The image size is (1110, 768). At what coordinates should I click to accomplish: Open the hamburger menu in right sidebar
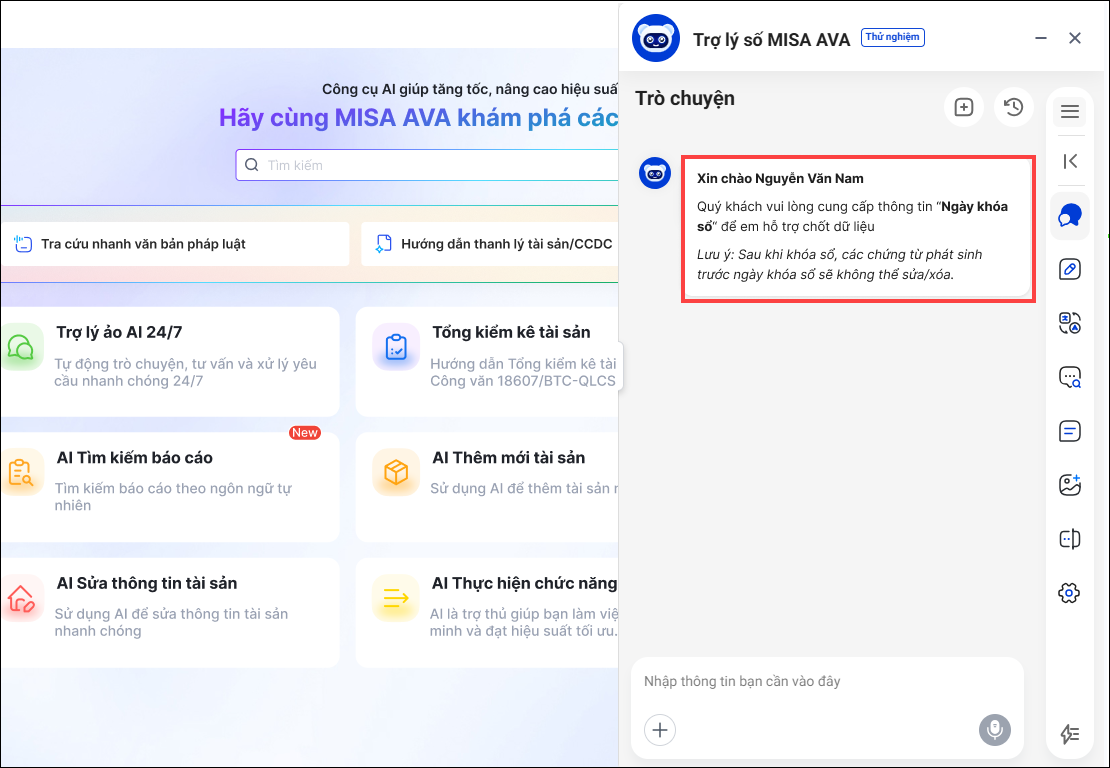pos(1070,111)
